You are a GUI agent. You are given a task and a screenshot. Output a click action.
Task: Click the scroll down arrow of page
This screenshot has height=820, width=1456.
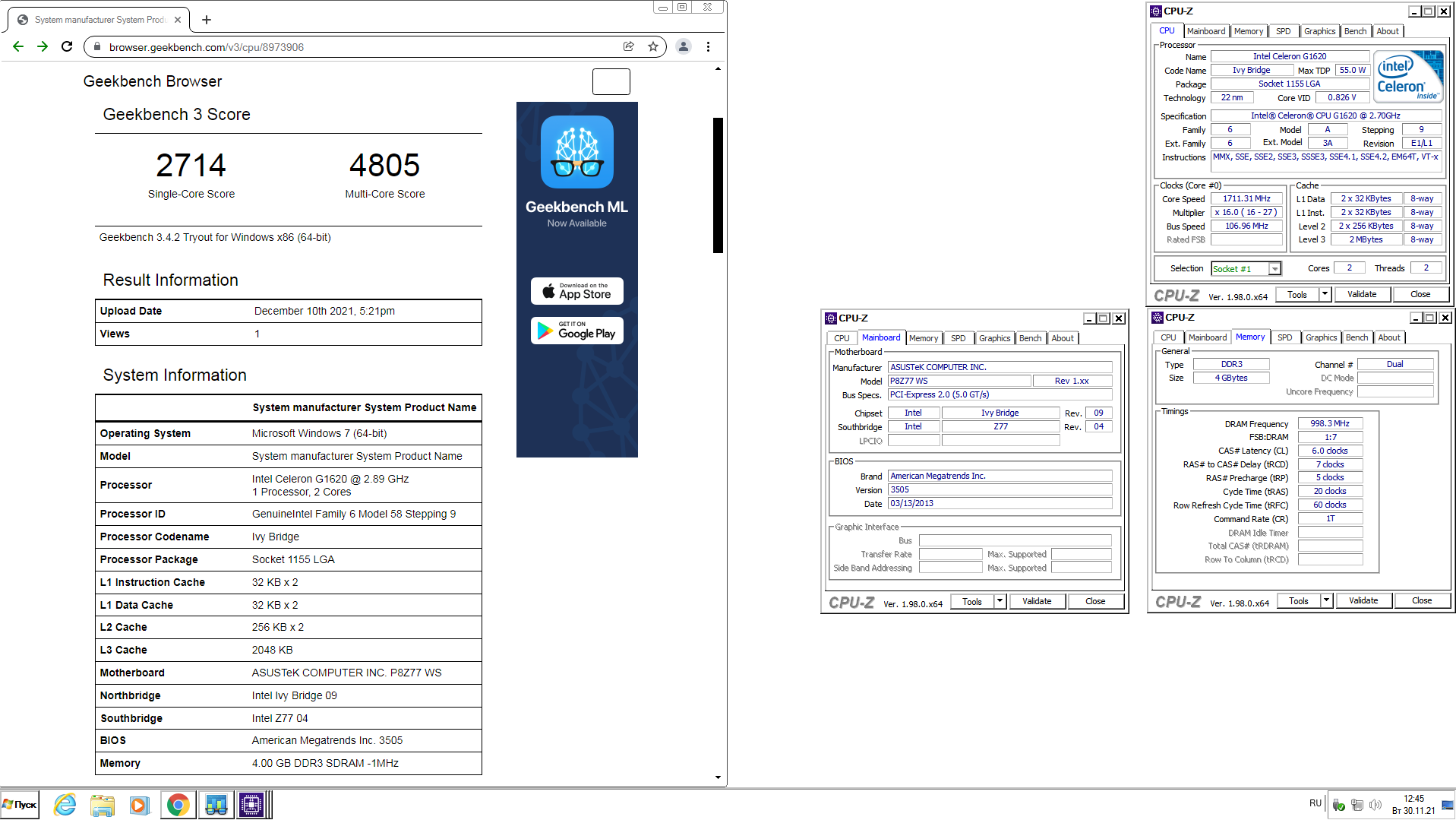(718, 777)
